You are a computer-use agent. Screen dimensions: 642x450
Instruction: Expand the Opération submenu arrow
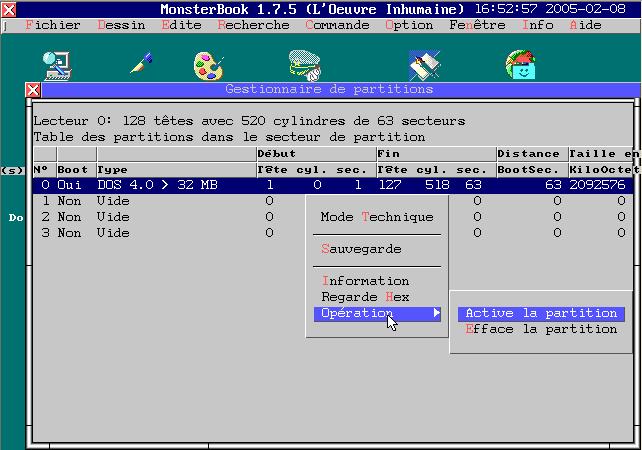coord(436,313)
